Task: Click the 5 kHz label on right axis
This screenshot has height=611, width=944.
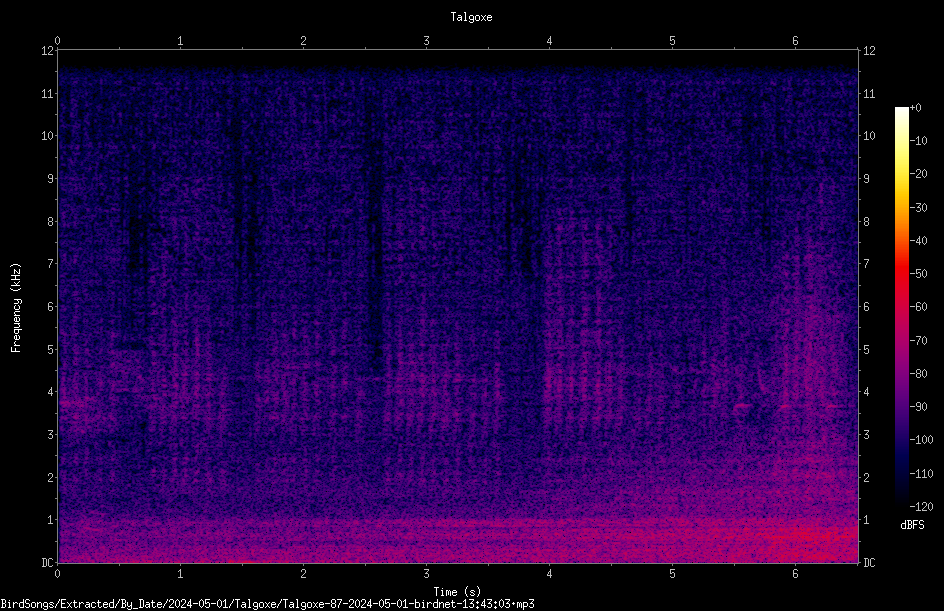Action: [866, 349]
